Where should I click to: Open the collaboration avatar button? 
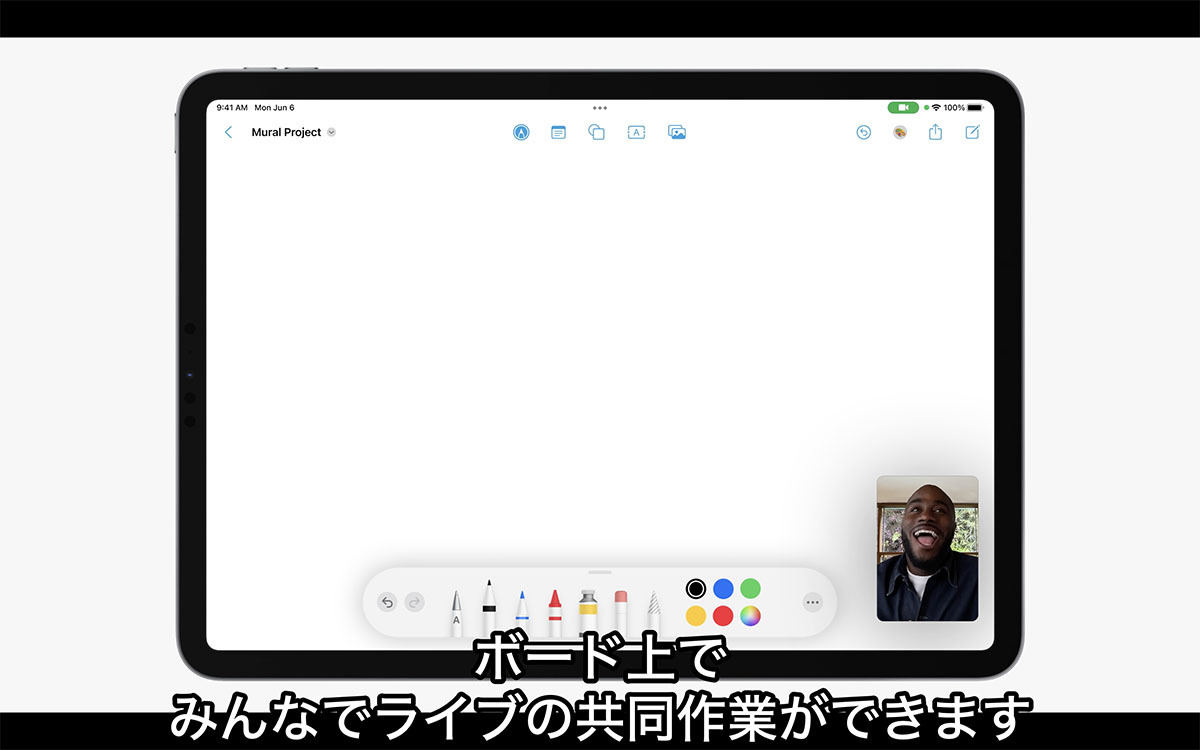coord(900,132)
